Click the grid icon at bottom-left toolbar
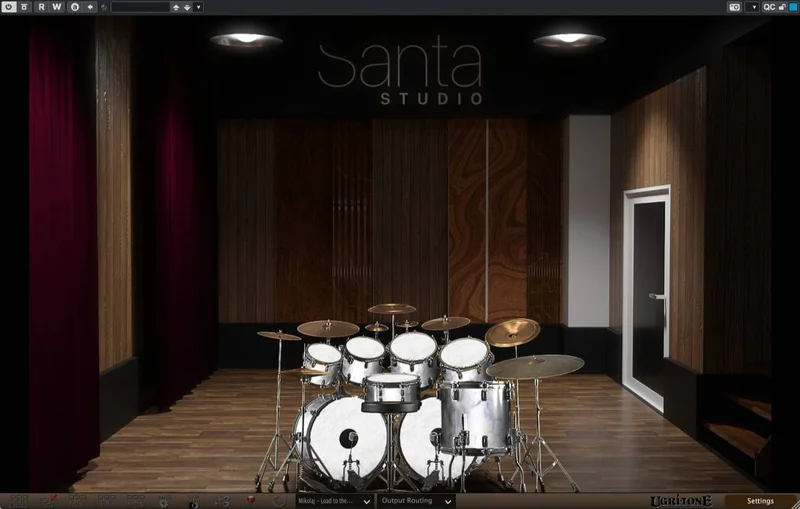Image resolution: width=800 pixels, height=509 pixels. (19, 501)
